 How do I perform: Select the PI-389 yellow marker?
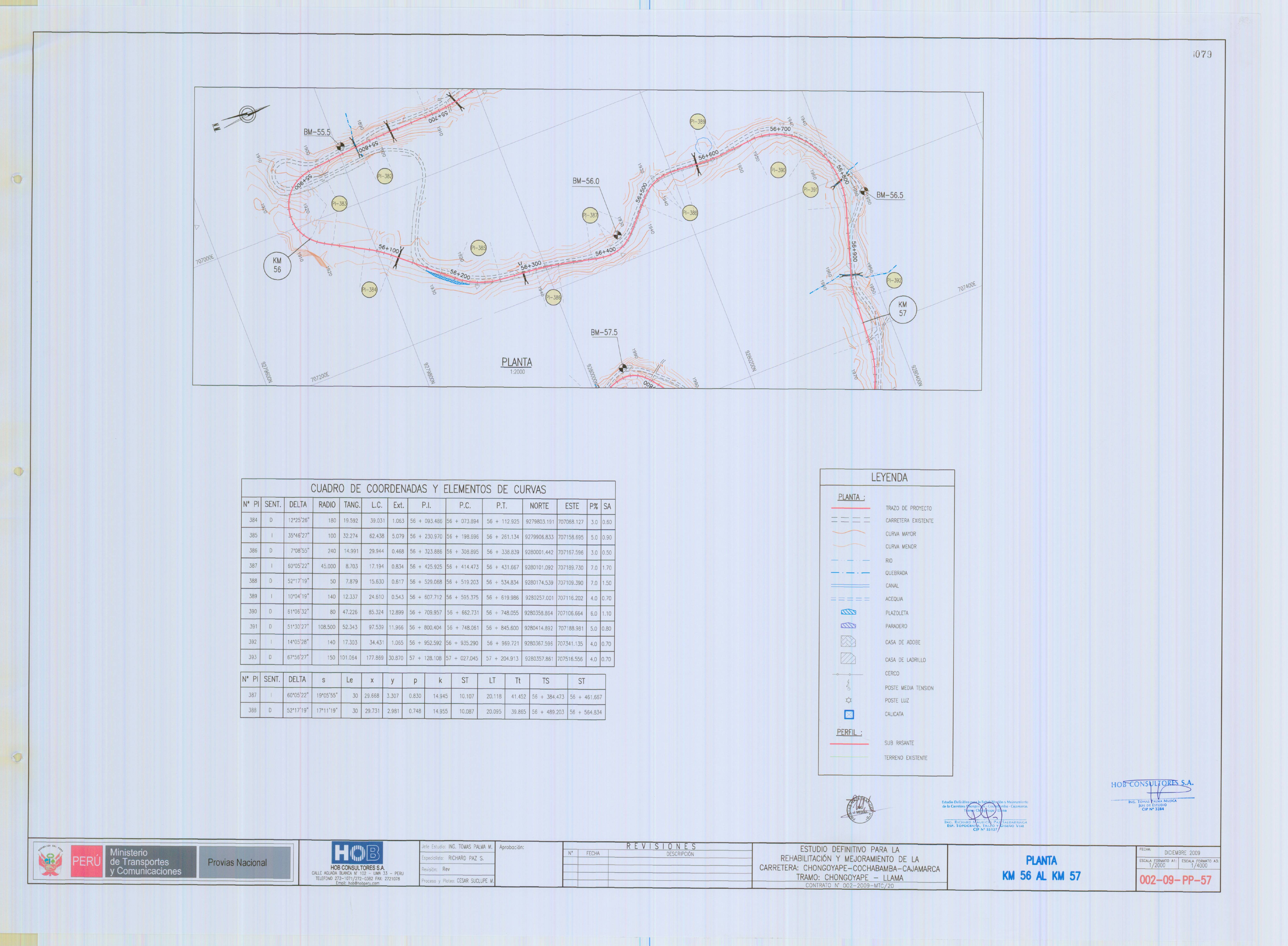pyautogui.click(x=697, y=121)
